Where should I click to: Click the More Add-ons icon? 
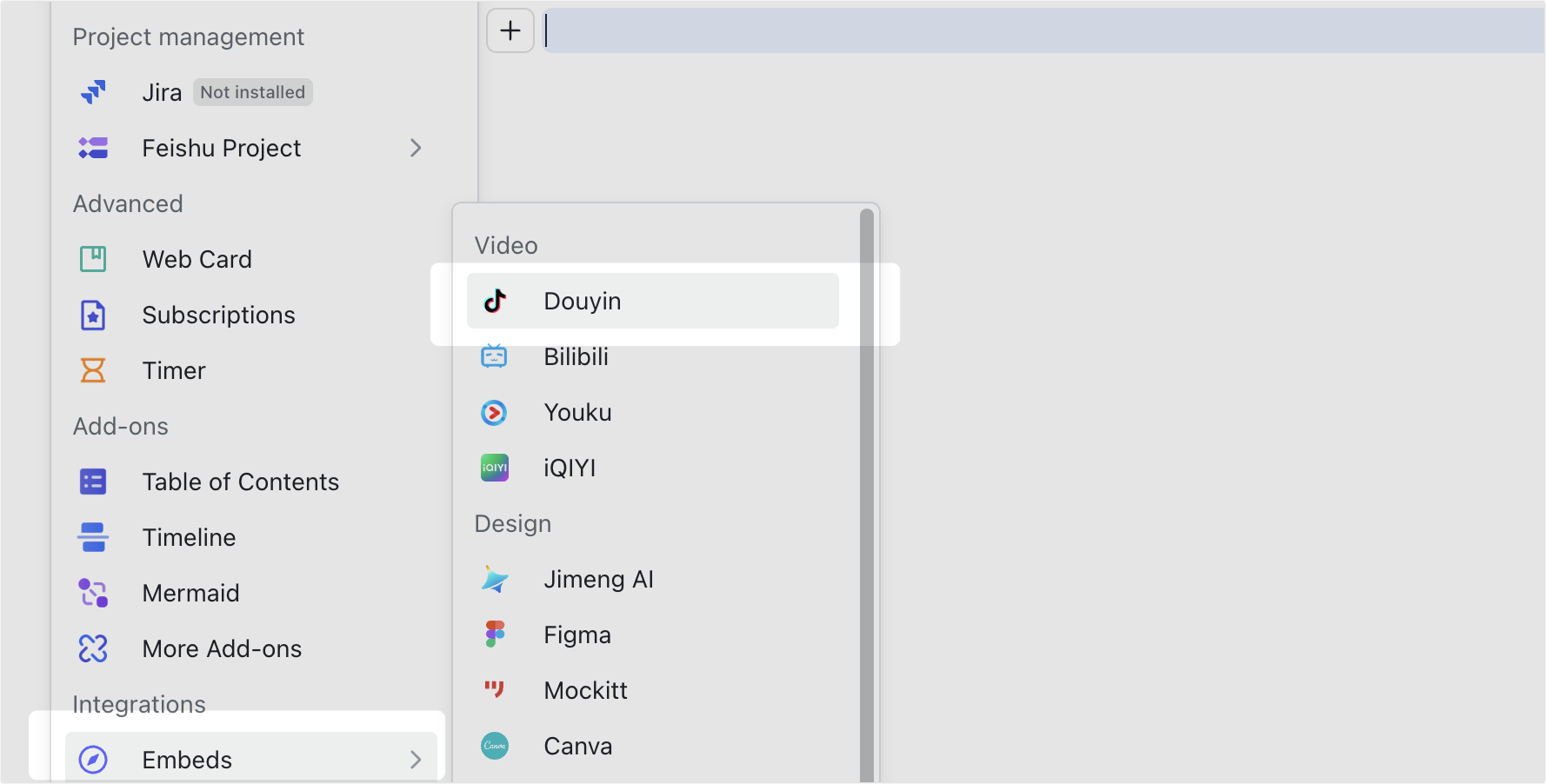(93, 648)
